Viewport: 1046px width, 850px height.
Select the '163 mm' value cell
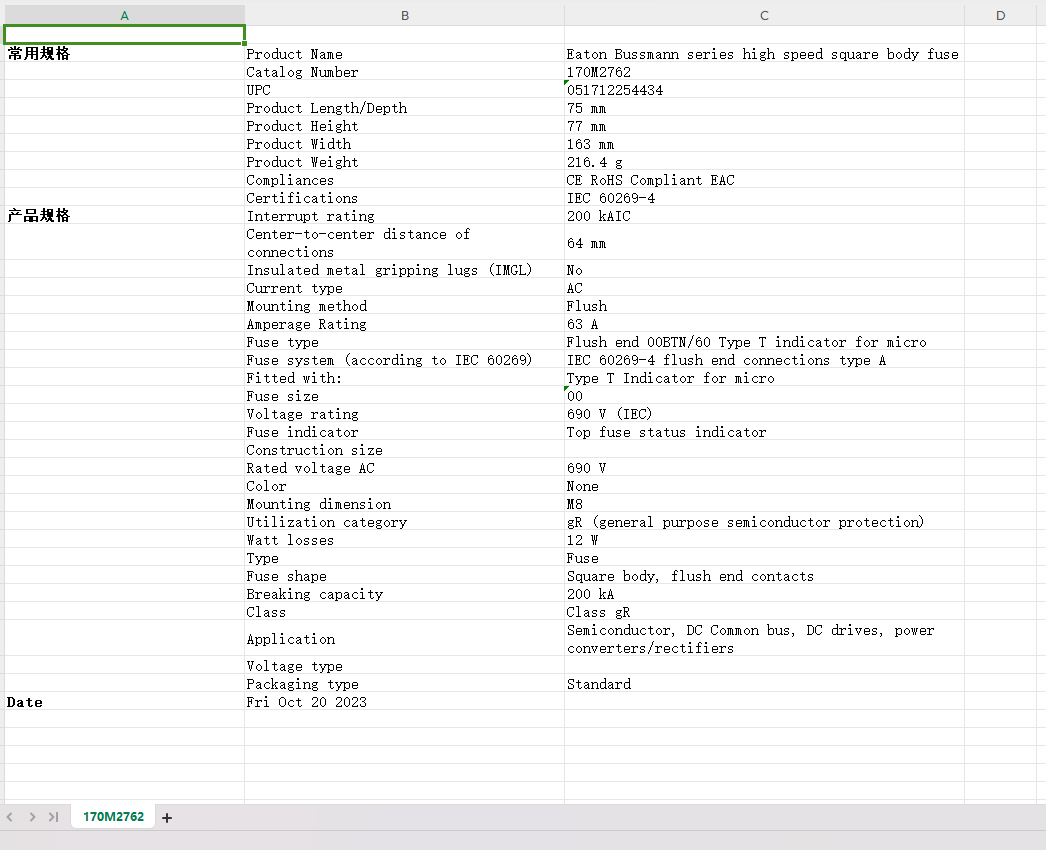coord(764,143)
